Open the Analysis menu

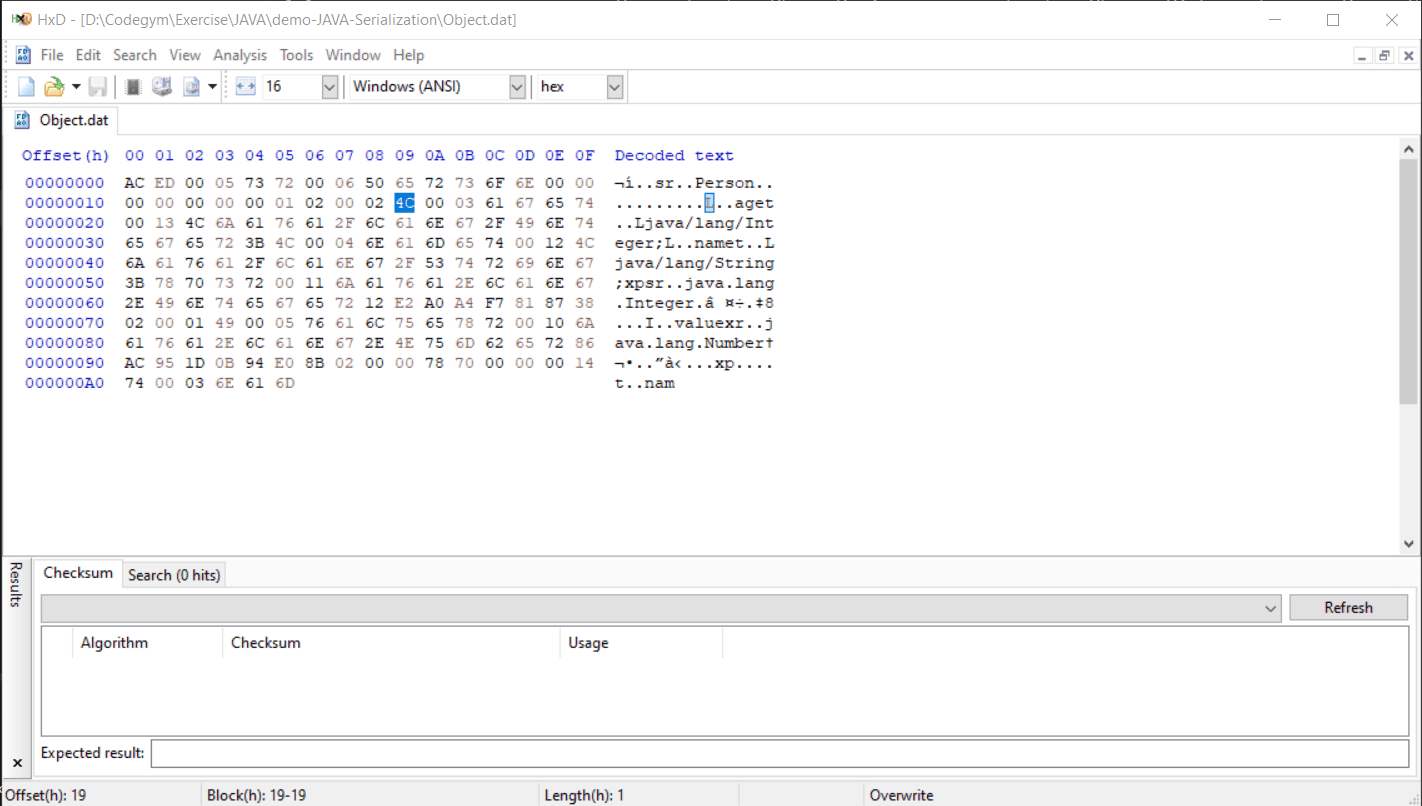pyautogui.click(x=240, y=55)
